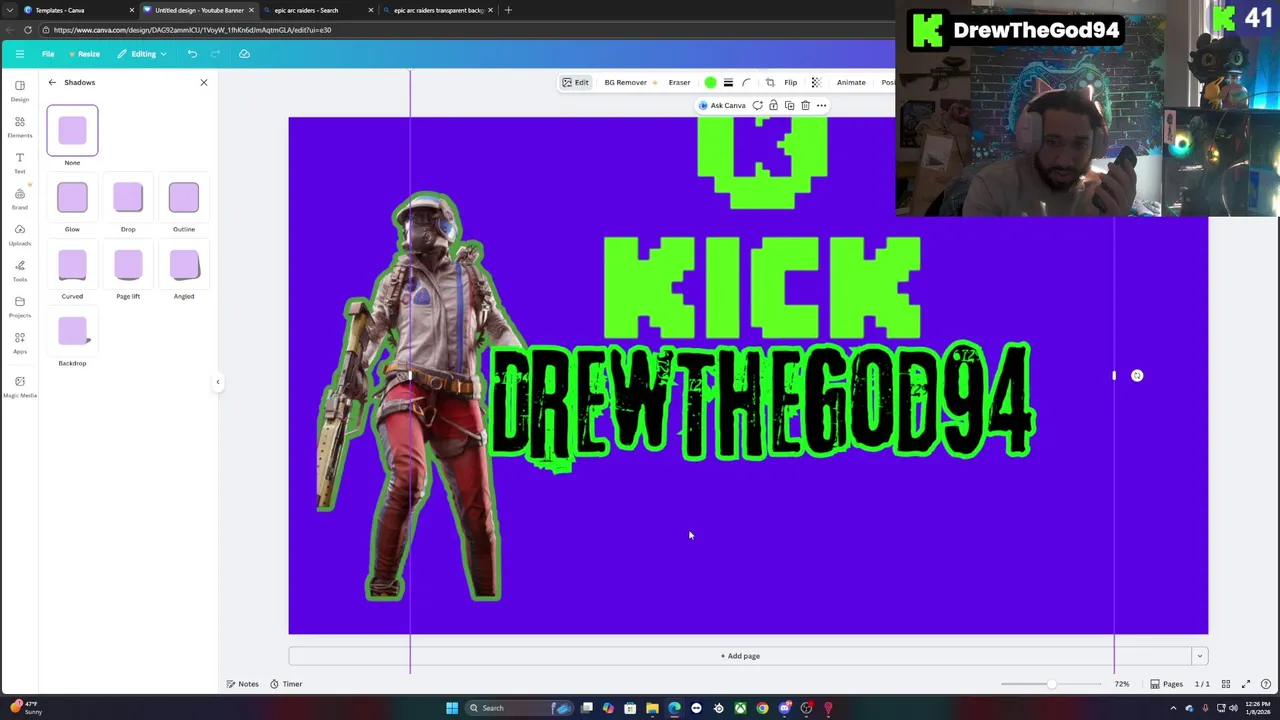The width and height of the screenshot is (1280, 720).
Task: Toggle the Pages view
Action: tap(1166, 684)
